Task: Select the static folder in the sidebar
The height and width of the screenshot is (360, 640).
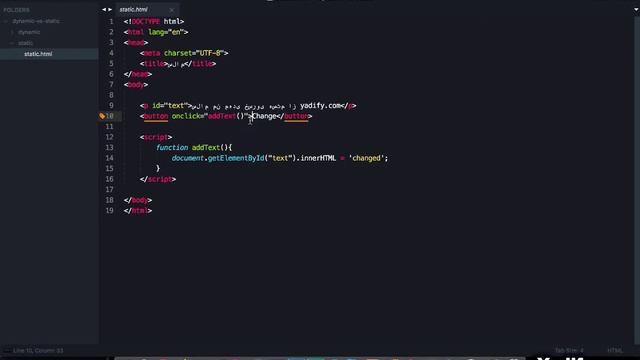Action: [25, 43]
